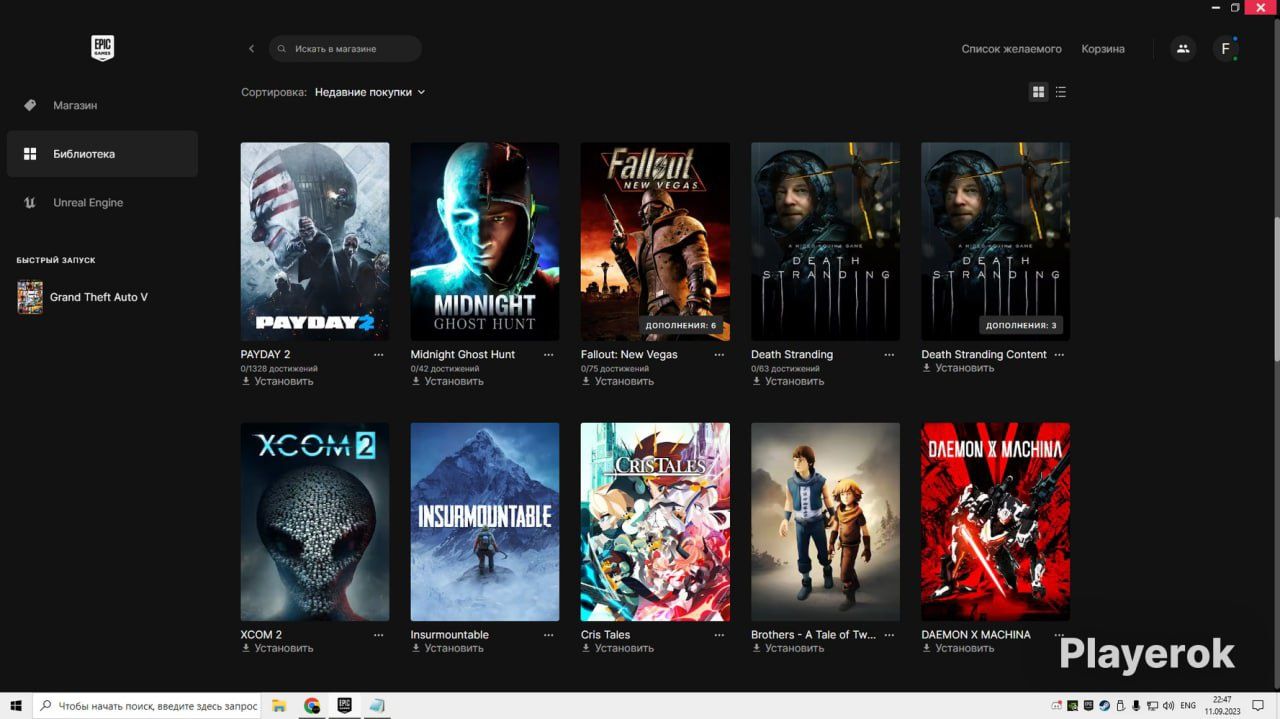The height and width of the screenshot is (719, 1280).
Task: Install Cris Tales via Установить
Action: 617,648
